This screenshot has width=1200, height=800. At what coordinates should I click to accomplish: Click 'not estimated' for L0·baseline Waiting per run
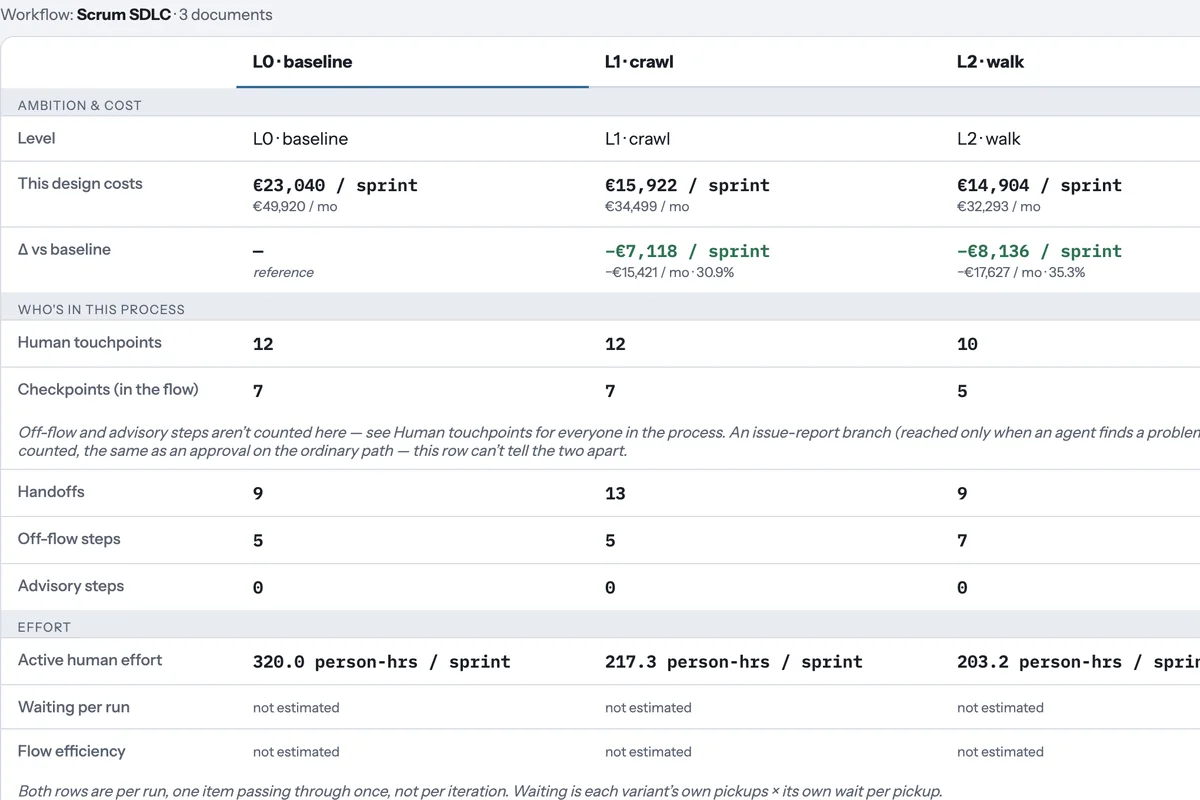pos(296,708)
